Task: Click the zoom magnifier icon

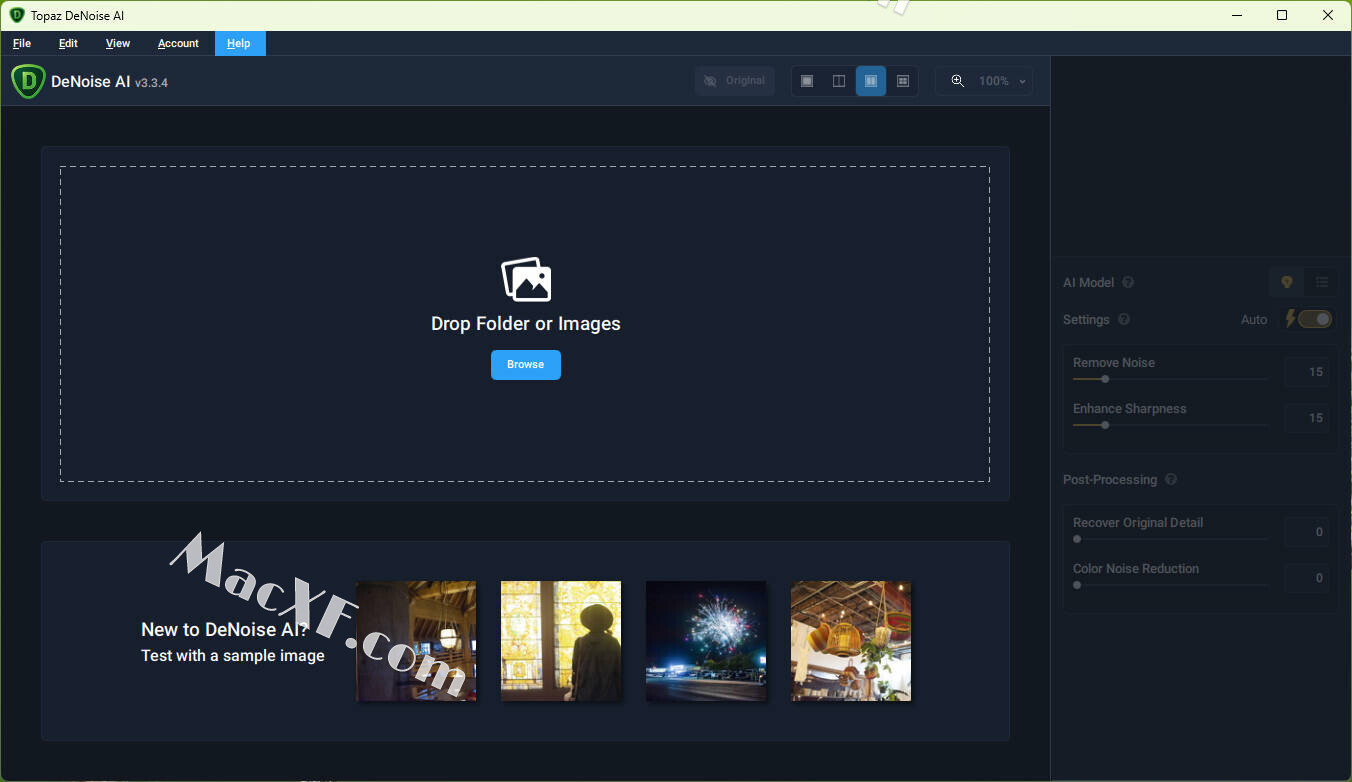Action: (x=958, y=81)
